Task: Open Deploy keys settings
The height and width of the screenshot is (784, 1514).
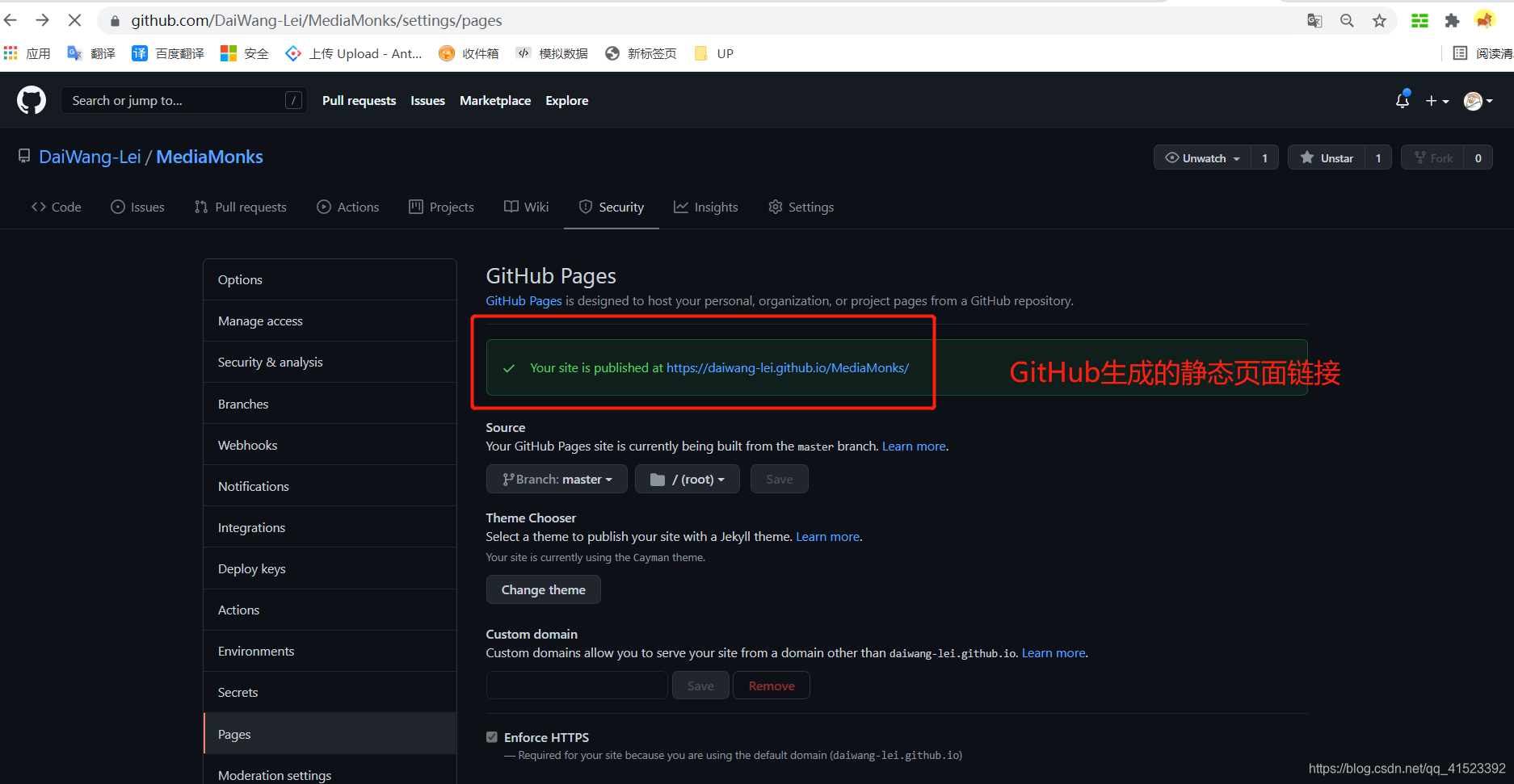Action: point(330,568)
